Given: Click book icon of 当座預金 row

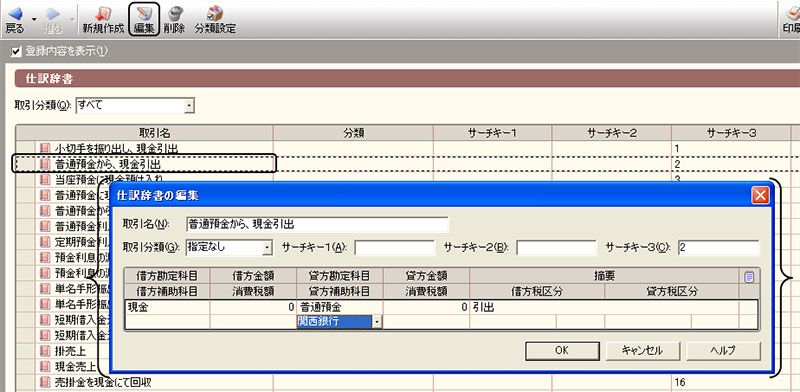Looking at the screenshot, I should [45, 180].
